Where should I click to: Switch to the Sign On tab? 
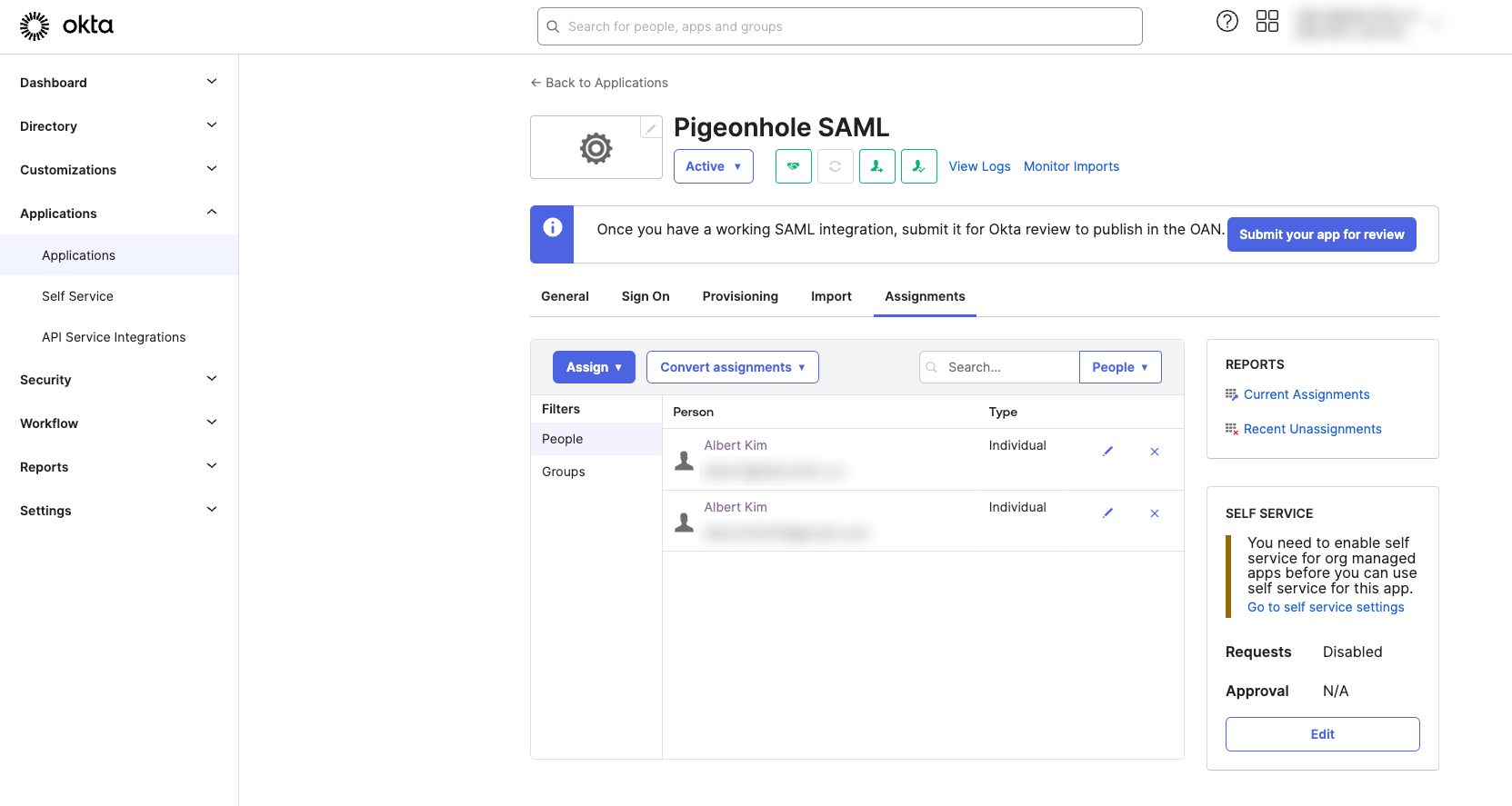[646, 296]
